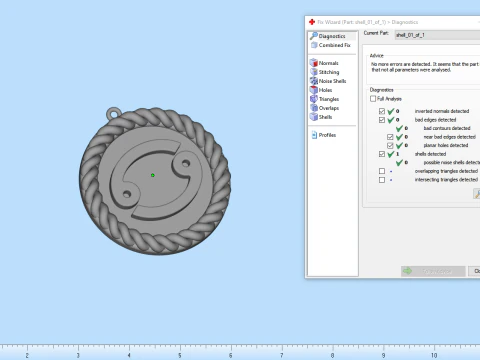The height and width of the screenshot is (360, 480).
Task: Enable the Full Analysis checkbox
Action: point(373,99)
